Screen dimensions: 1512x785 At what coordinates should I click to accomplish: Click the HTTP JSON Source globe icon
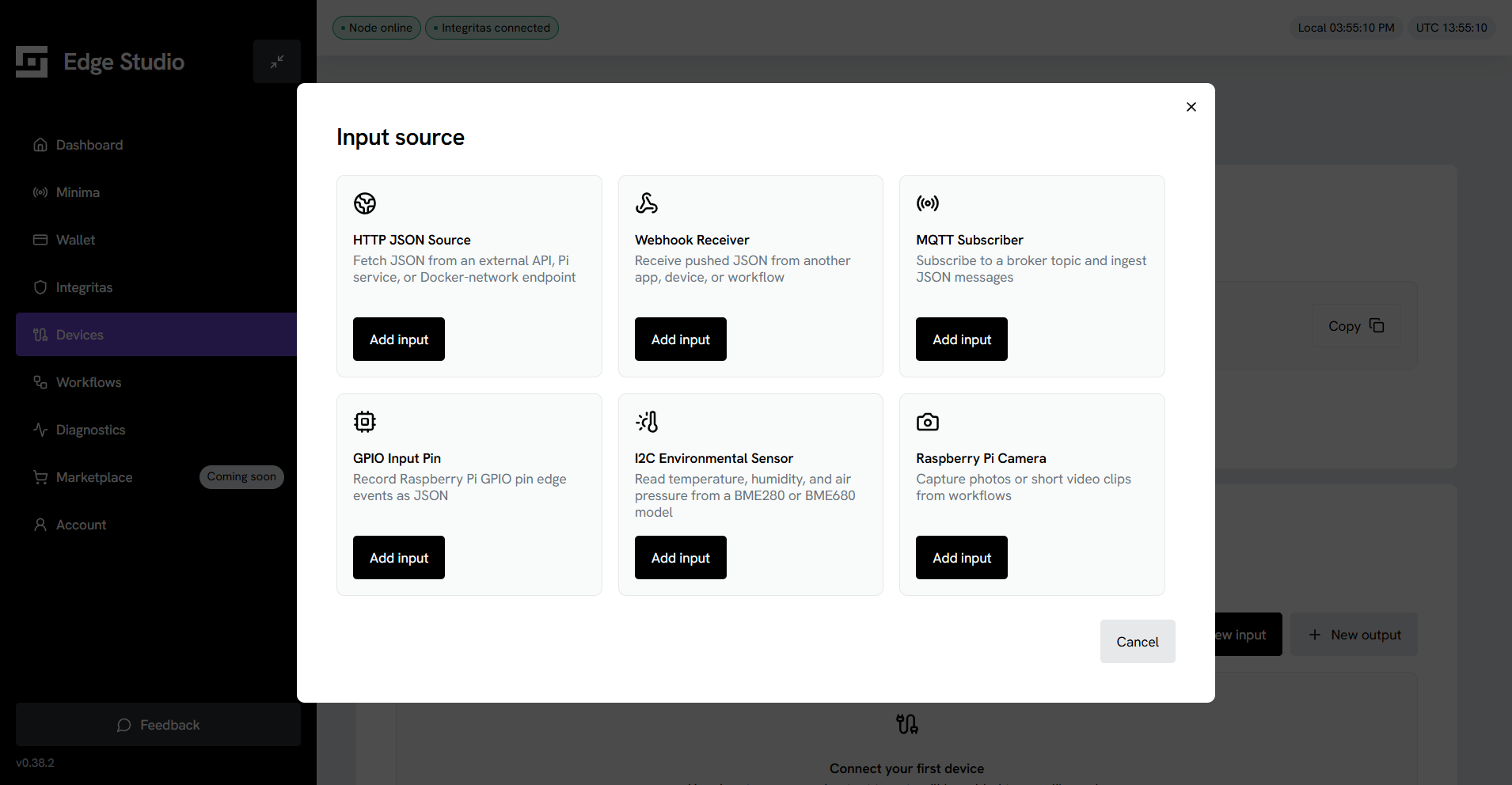click(365, 203)
